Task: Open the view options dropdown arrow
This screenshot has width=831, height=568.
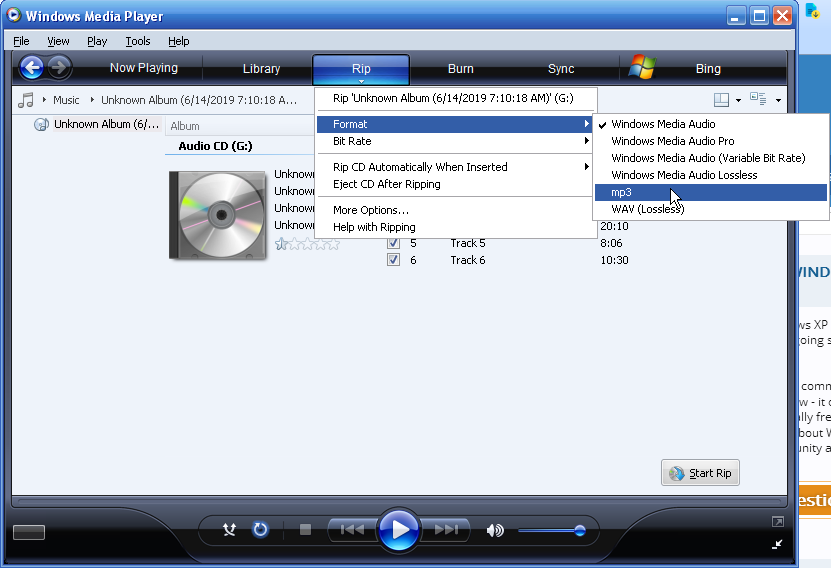Action: coord(778,100)
